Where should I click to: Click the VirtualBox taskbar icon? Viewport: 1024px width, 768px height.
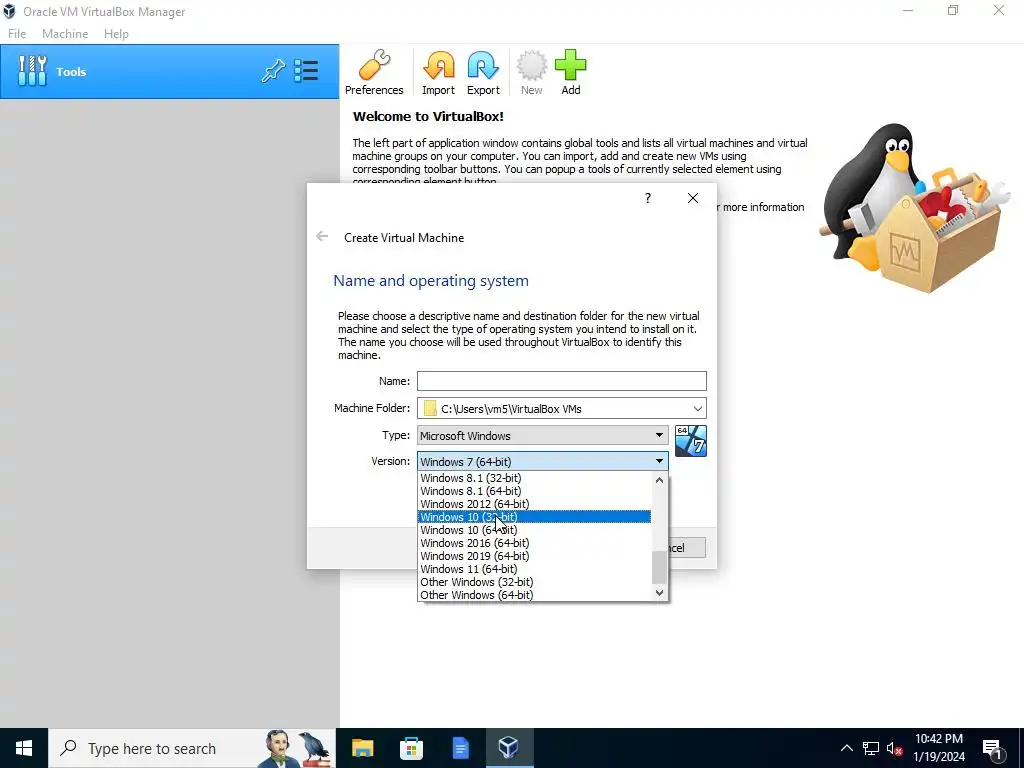click(509, 748)
